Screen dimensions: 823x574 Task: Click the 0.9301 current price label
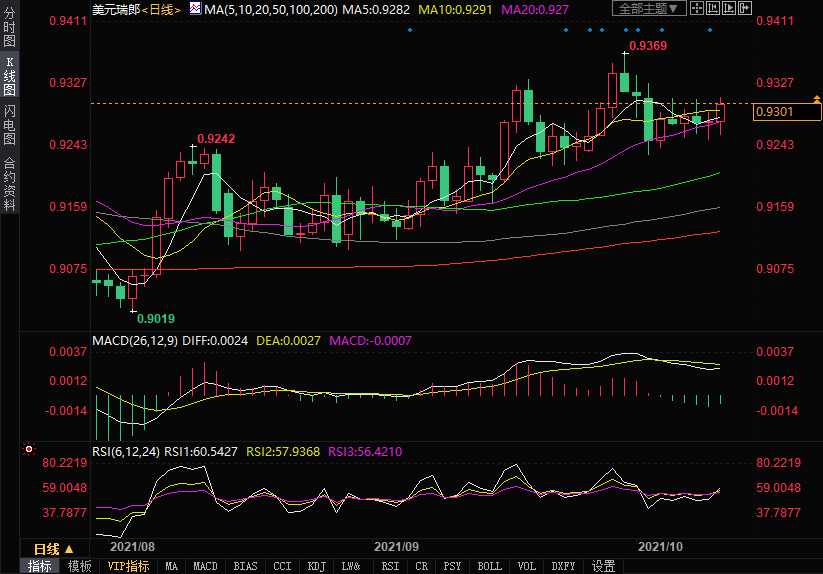(775, 112)
